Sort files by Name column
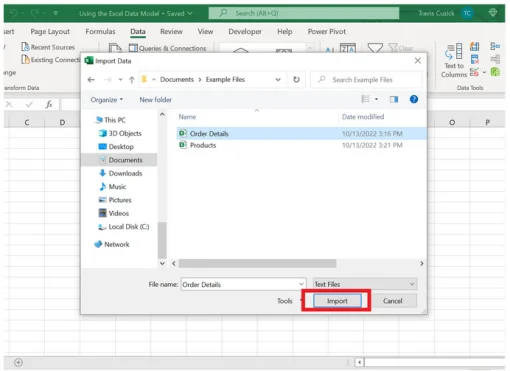Screen dimensions: 510x371 click(x=187, y=117)
